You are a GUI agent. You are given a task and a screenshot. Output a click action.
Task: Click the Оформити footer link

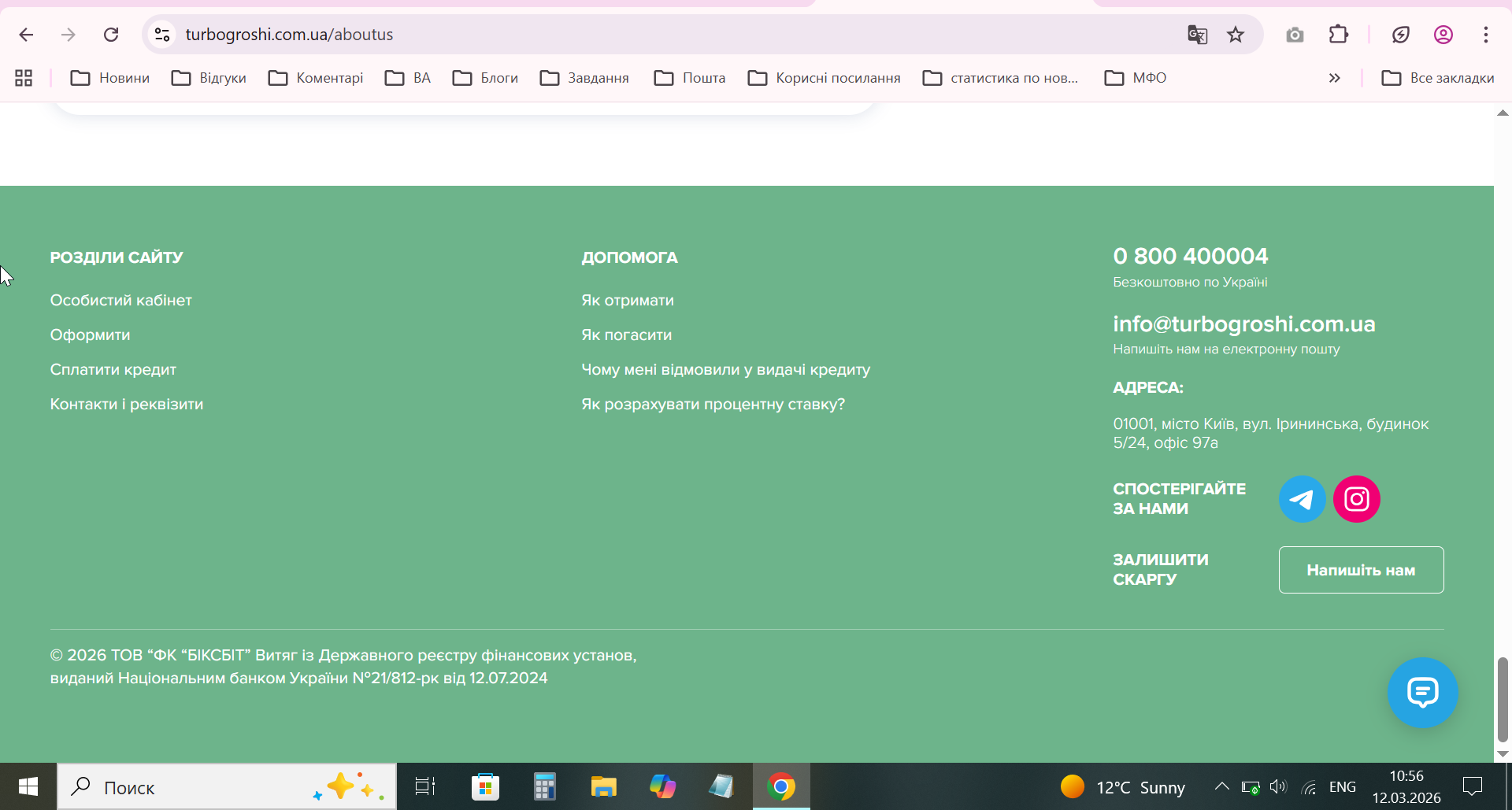[x=91, y=335]
